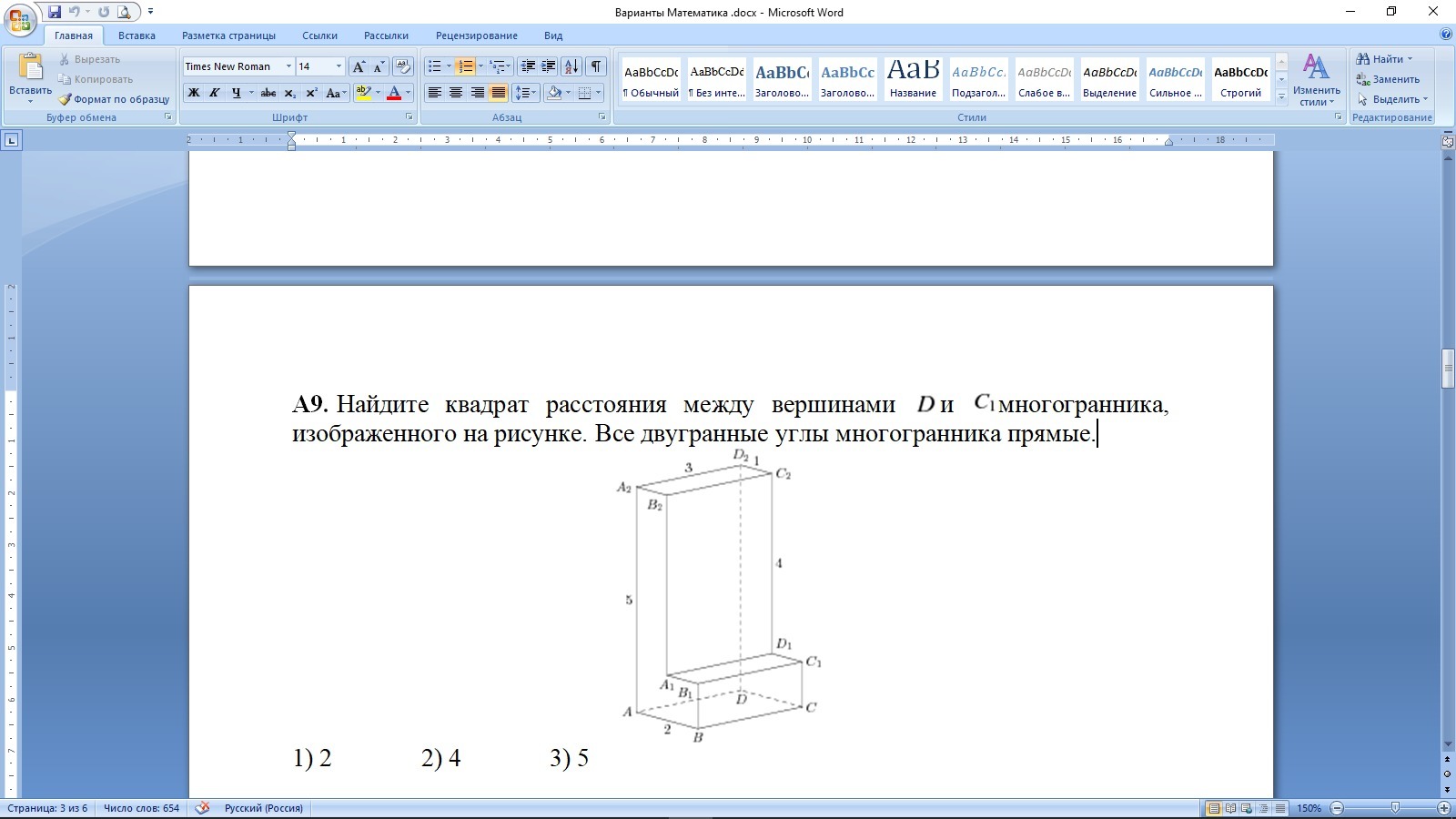Click the Cut (Вырезать) command
Viewport: 1456px width, 819px height.
click(89, 59)
